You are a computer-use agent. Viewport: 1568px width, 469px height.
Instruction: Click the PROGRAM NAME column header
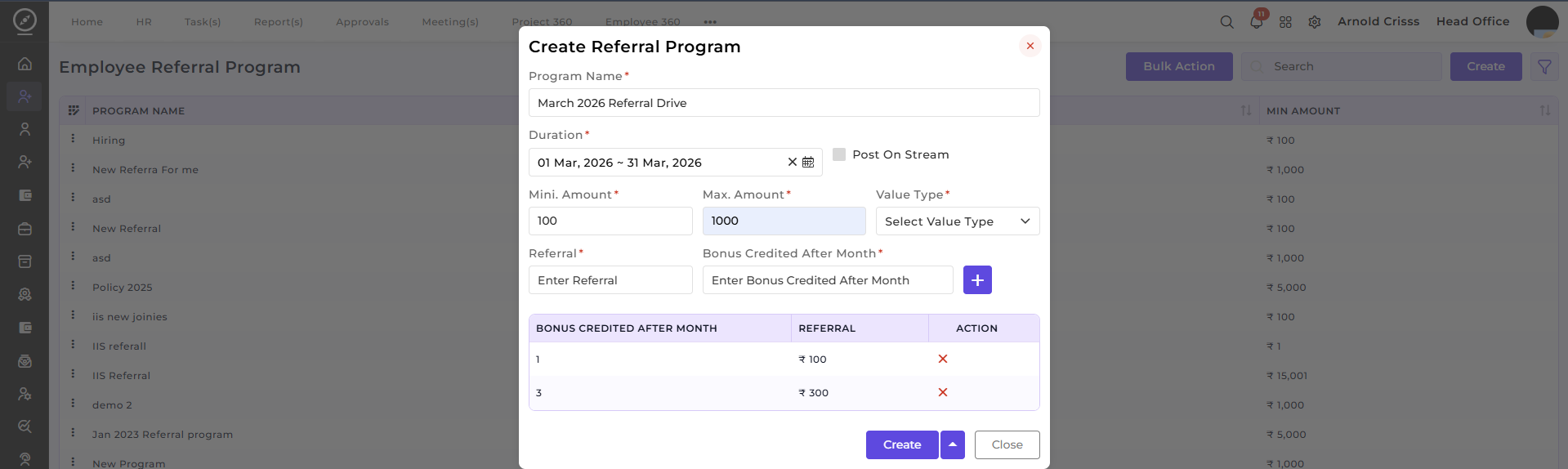[138, 111]
